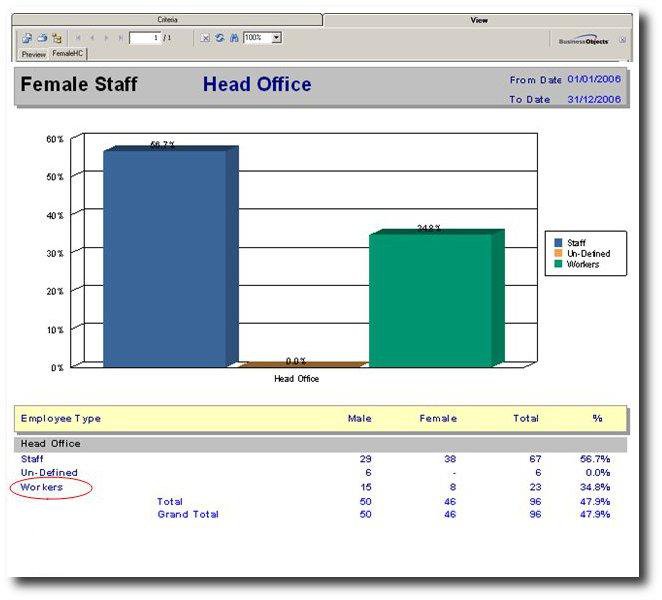Click the page number input field
The width and height of the screenshot is (662, 600).
(145, 38)
